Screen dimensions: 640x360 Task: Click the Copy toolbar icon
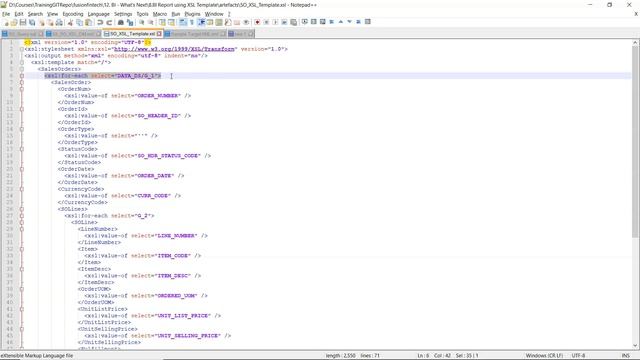click(x=80, y=22)
